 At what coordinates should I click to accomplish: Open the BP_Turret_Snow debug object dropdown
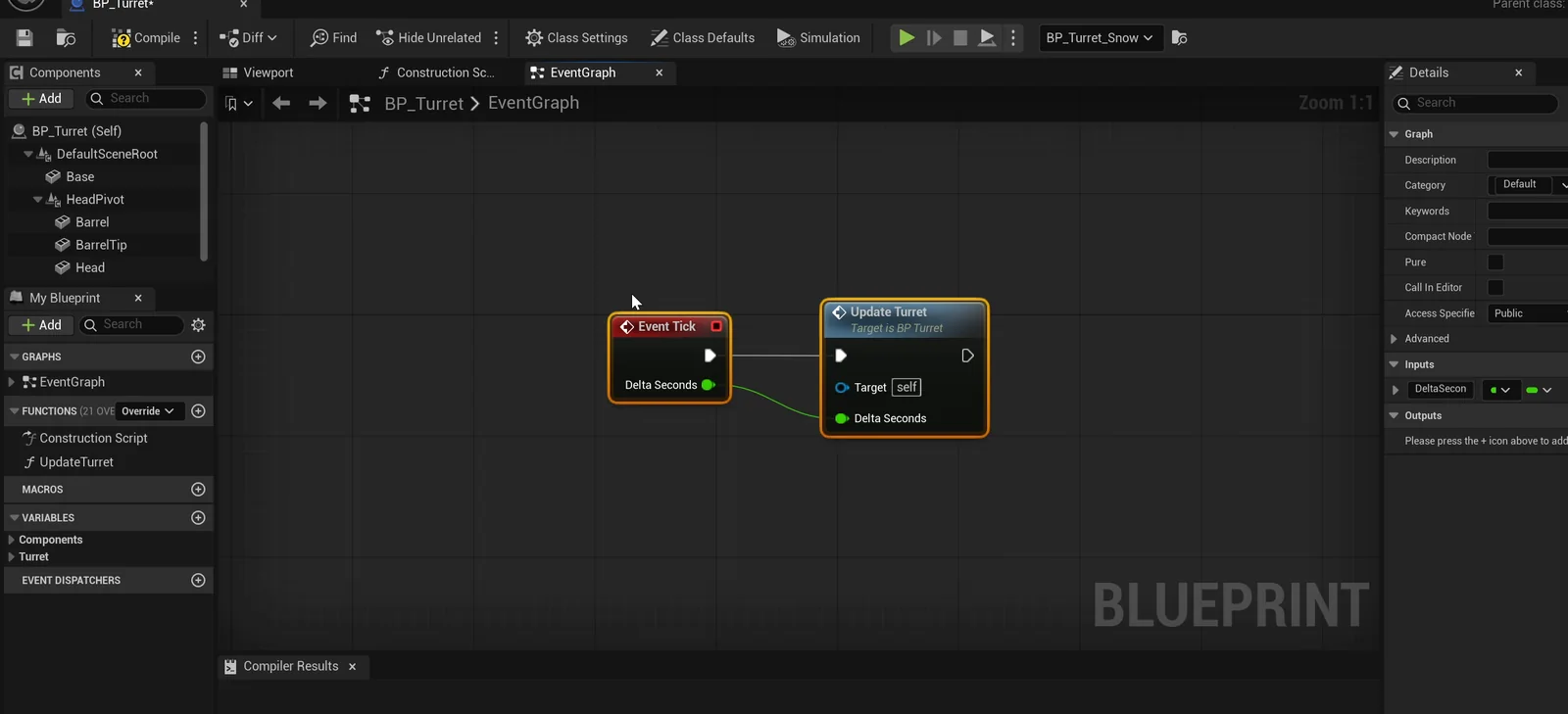[1101, 38]
